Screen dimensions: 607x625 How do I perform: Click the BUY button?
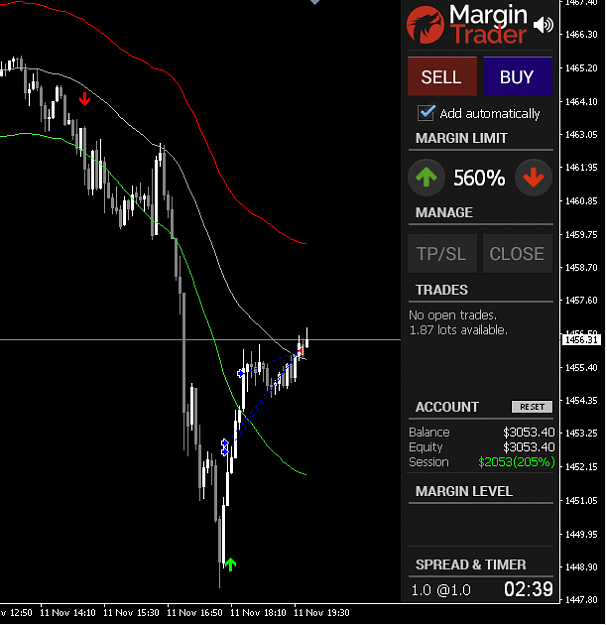coord(517,76)
